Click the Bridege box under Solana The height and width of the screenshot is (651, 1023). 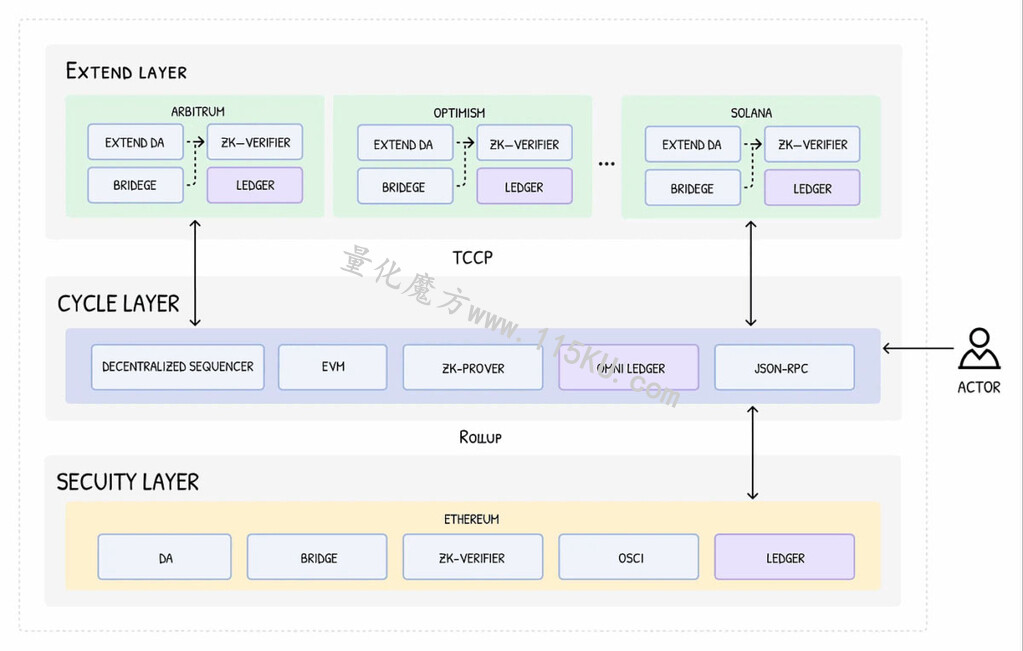(693, 188)
